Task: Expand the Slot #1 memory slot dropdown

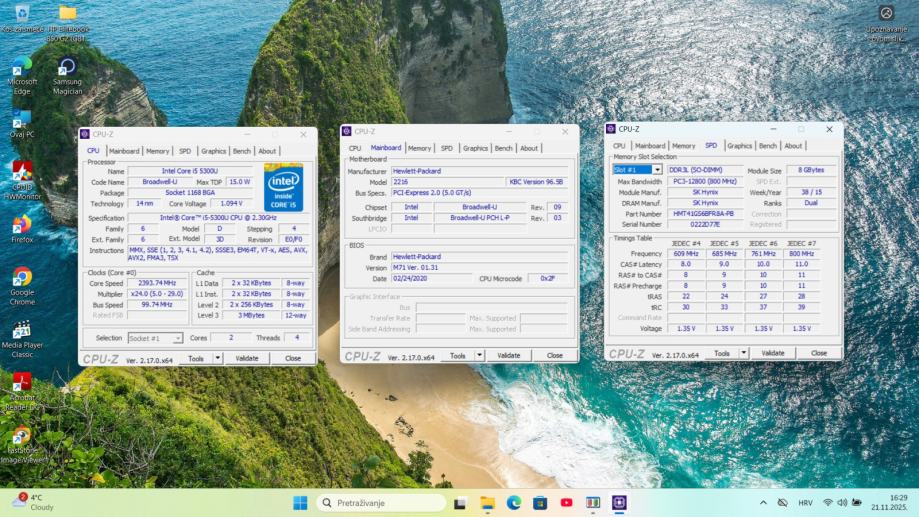Action: (656, 170)
